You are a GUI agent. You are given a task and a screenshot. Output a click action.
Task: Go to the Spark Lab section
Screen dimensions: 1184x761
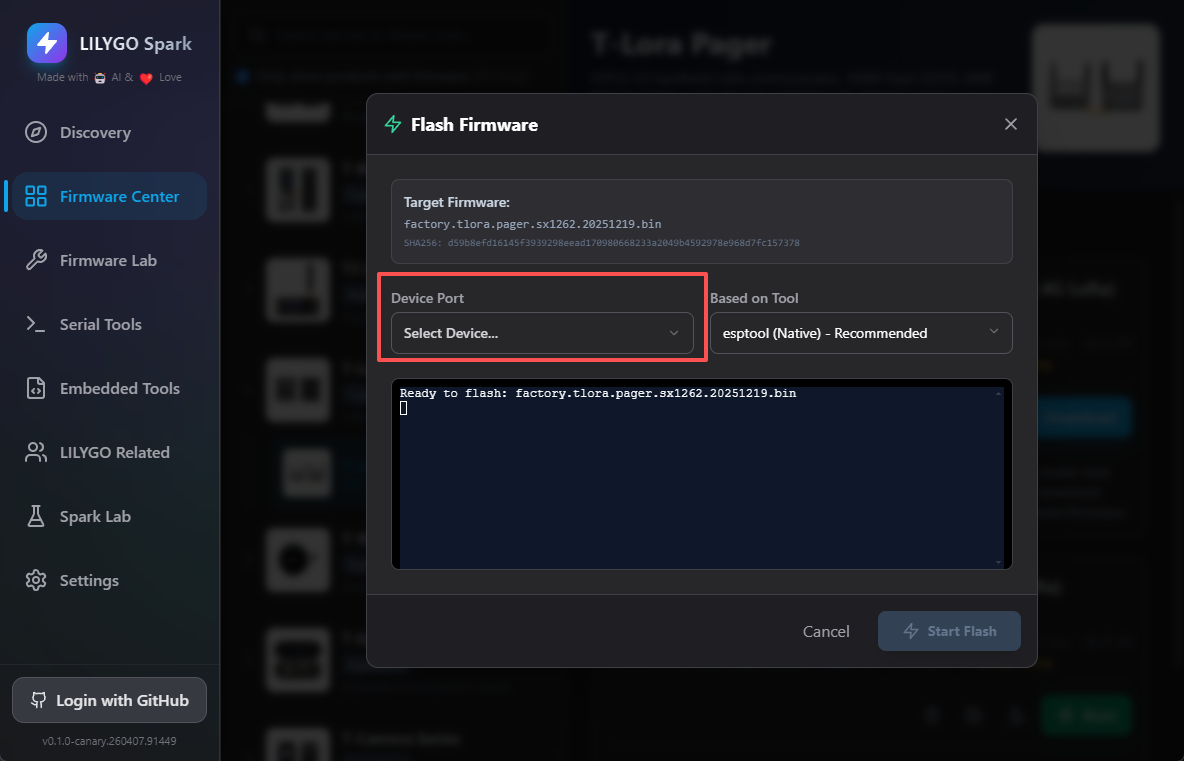(x=95, y=517)
